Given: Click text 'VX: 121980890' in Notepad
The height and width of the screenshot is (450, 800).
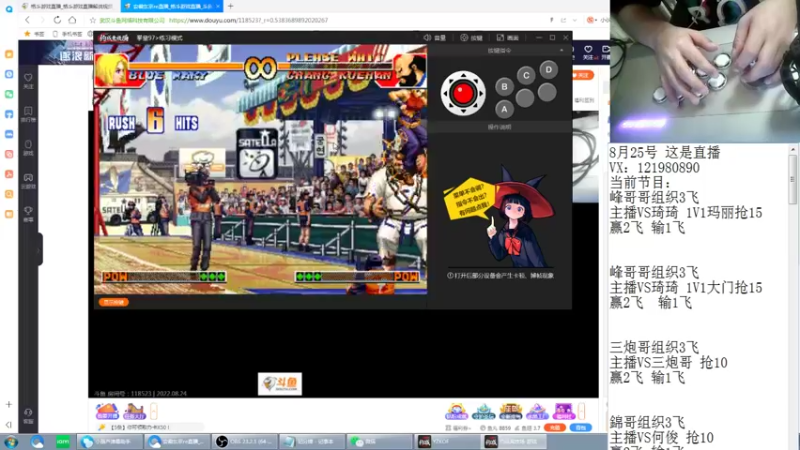Looking at the screenshot, I should pyautogui.click(x=654, y=168).
